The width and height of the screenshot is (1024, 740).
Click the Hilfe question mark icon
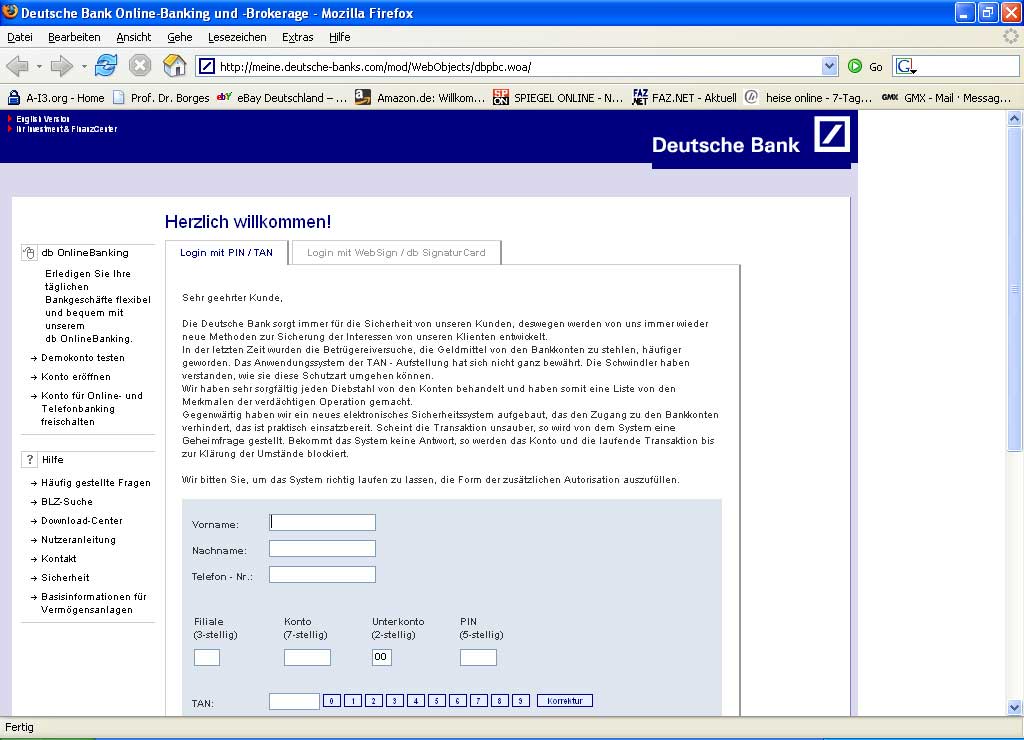click(29, 460)
